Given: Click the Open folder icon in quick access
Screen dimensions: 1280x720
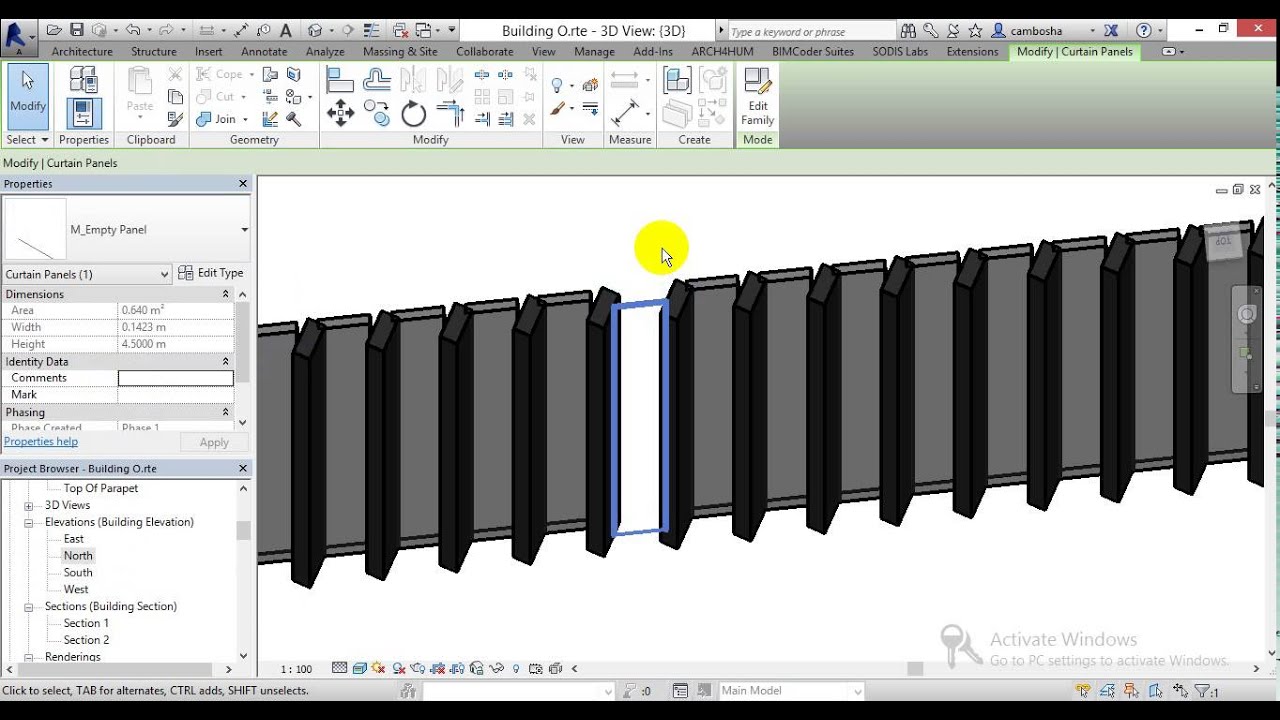Looking at the screenshot, I should 54,31.
